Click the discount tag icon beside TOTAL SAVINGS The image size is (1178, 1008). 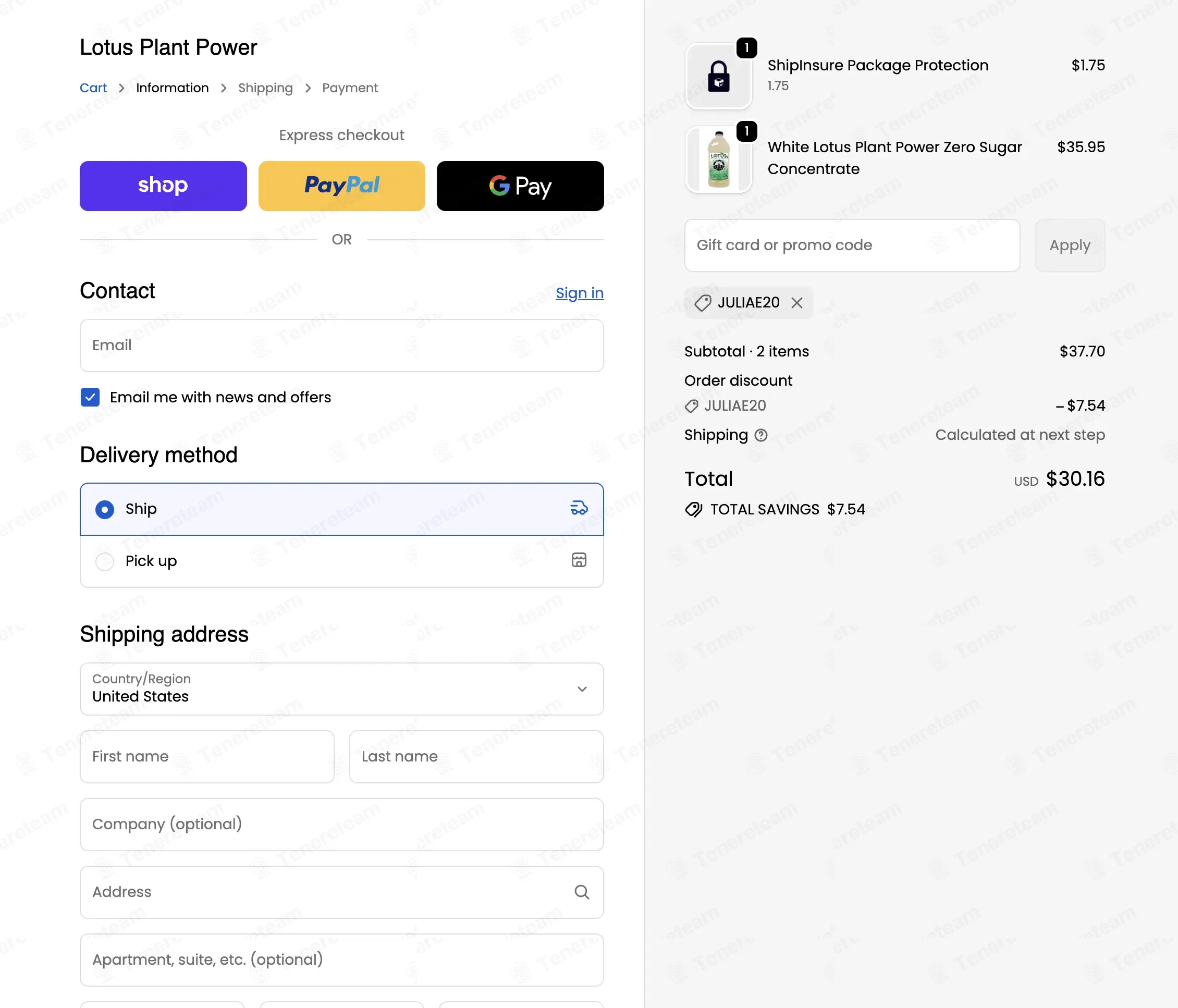pos(694,509)
